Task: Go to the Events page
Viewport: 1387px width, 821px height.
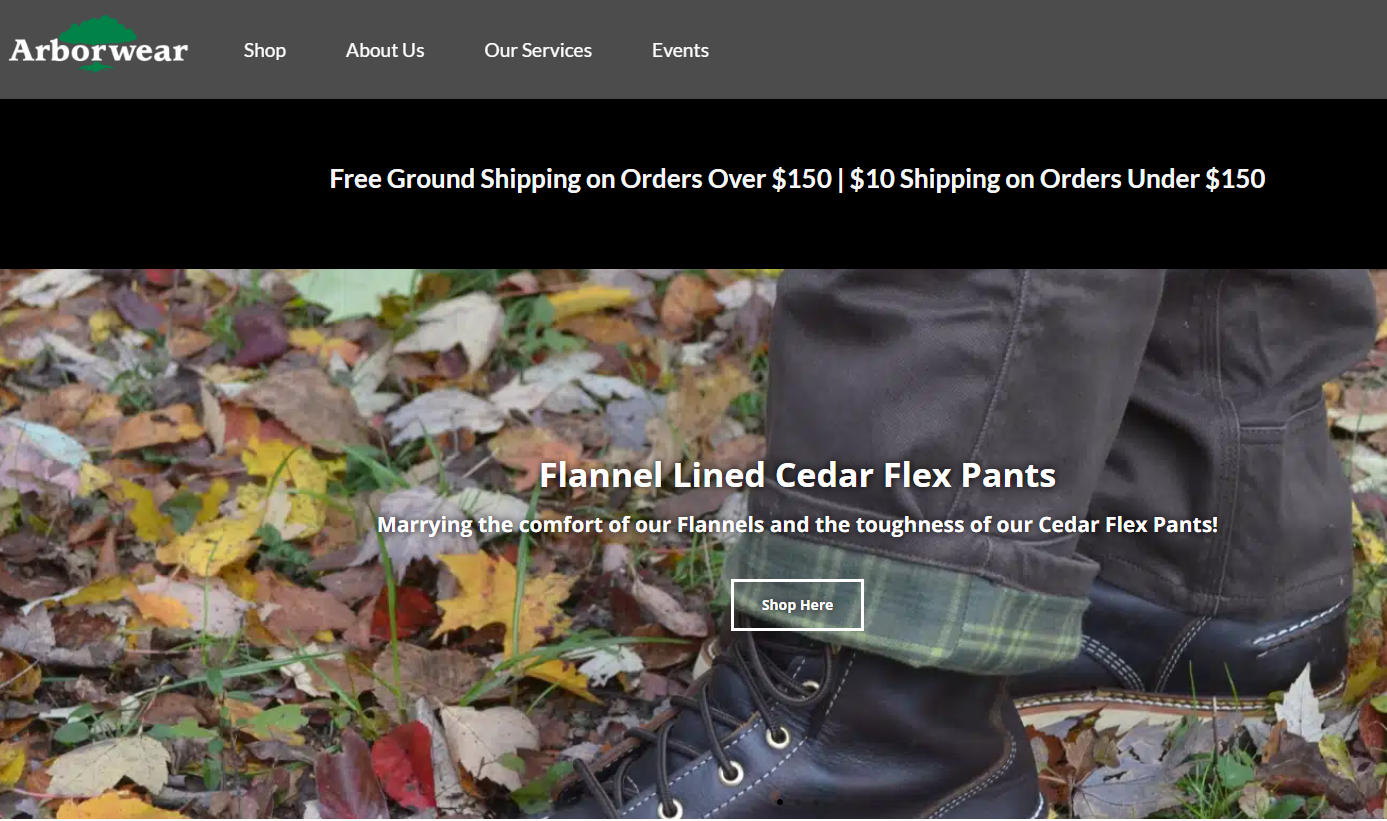Action: tap(680, 50)
